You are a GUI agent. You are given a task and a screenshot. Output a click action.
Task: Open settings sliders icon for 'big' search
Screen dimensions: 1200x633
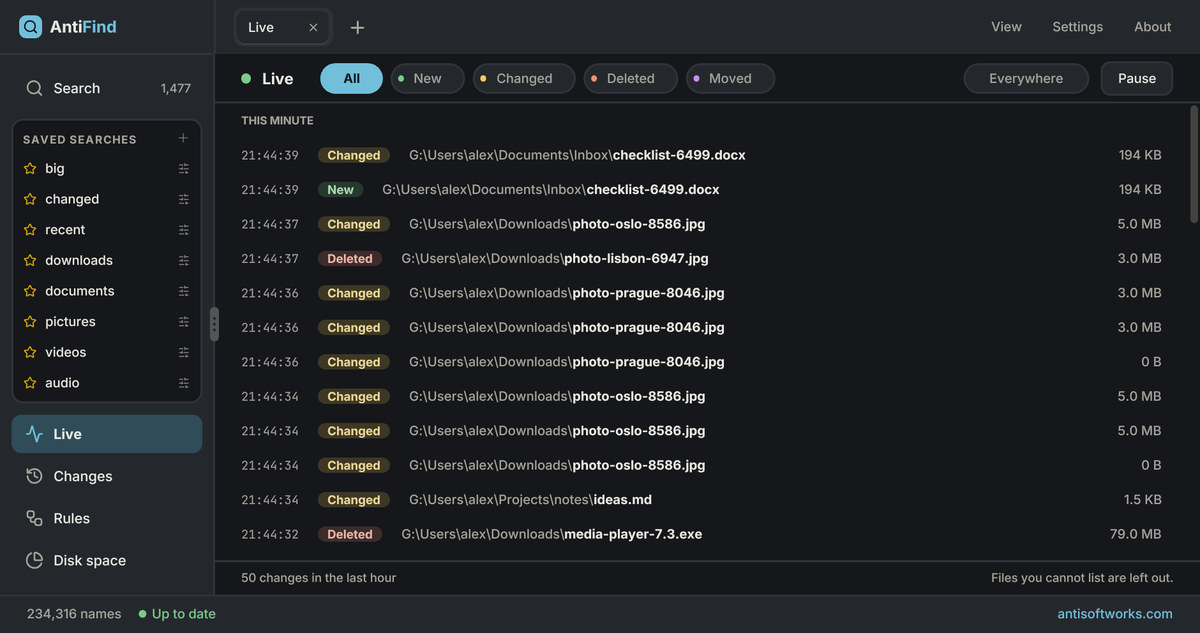point(183,169)
